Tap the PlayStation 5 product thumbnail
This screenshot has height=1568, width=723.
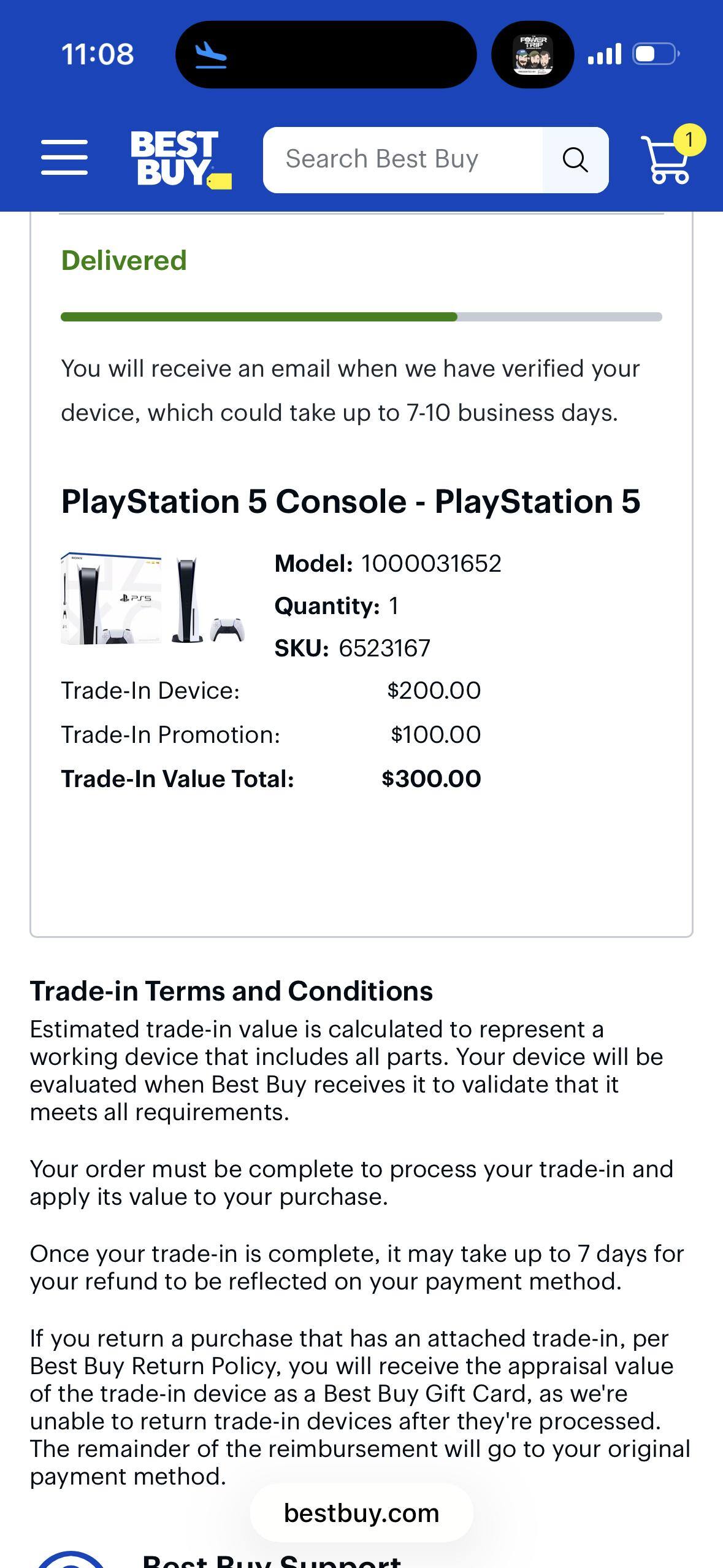153,598
